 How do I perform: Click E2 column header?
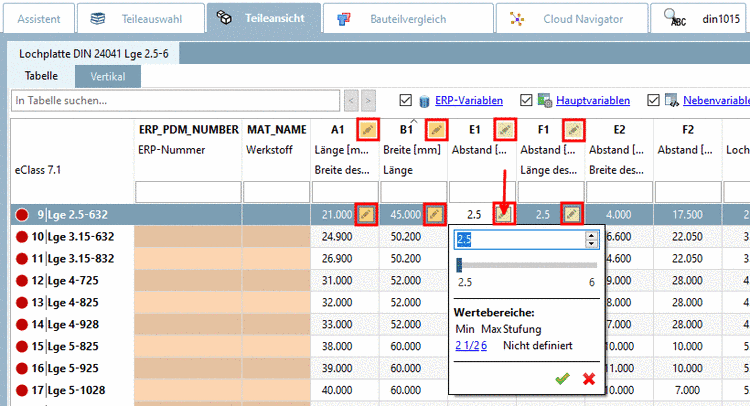(x=619, y=130)
